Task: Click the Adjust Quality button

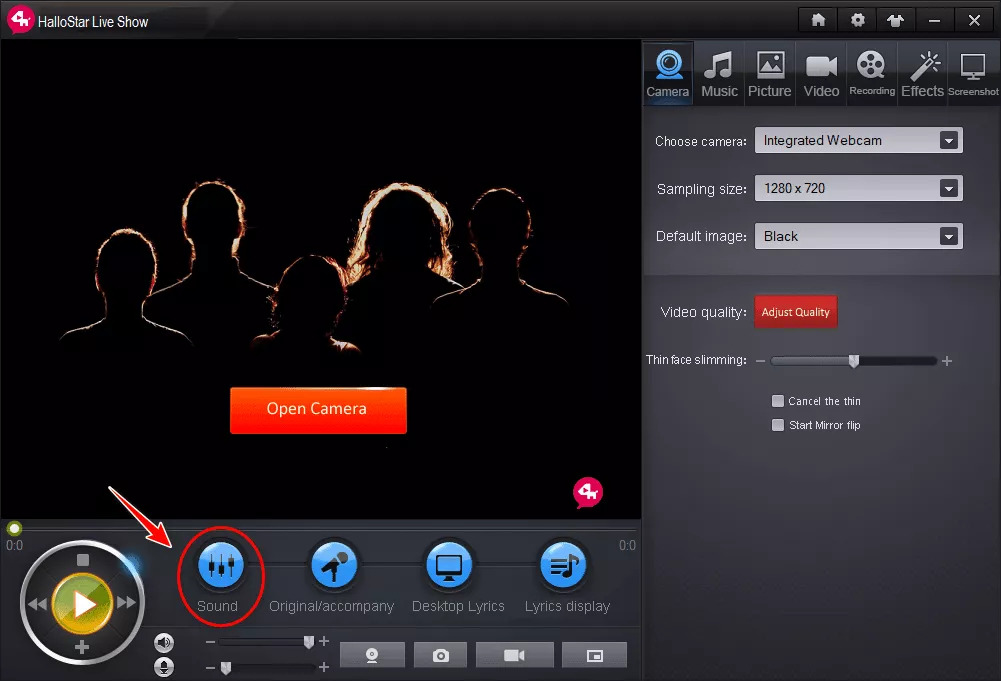Action: [x=795, y=312]
